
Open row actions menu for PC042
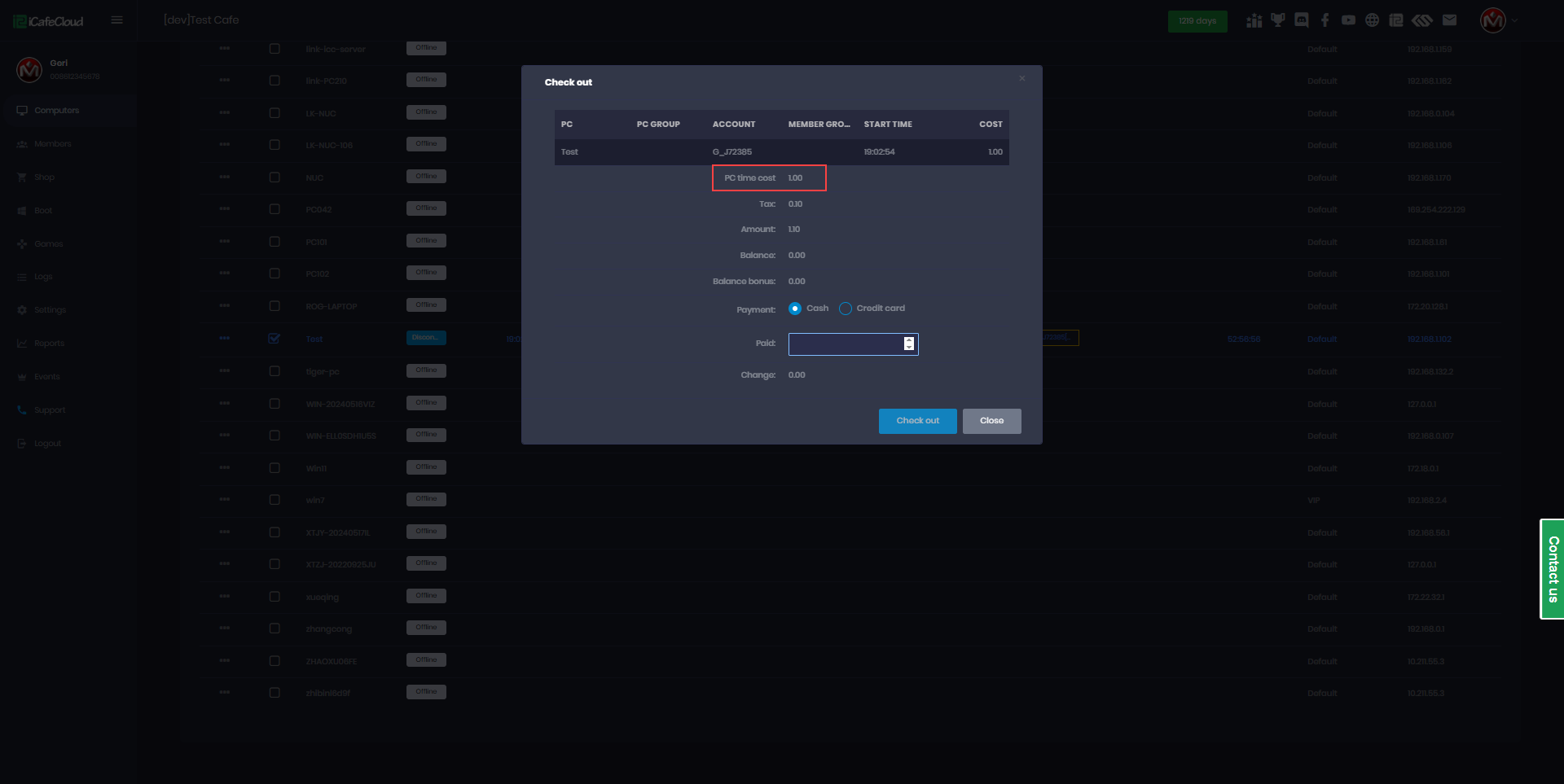[x=225, y=209]
